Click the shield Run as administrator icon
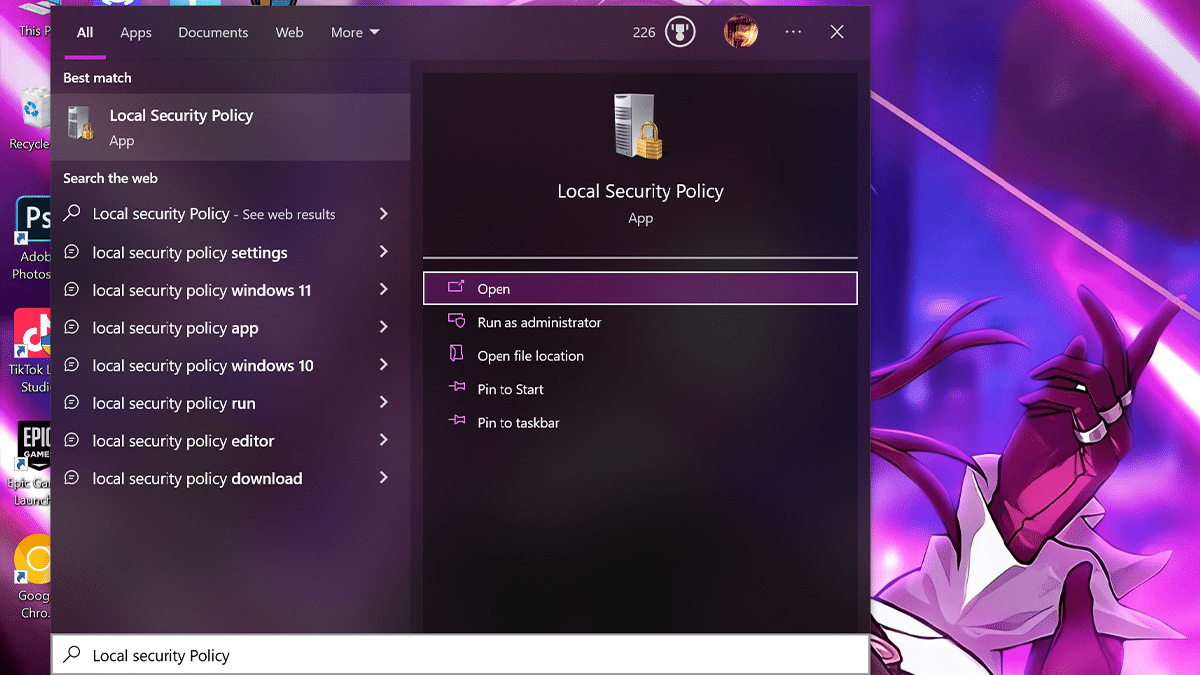Viewport: 1200px width, 675px height. click(457, 321)
